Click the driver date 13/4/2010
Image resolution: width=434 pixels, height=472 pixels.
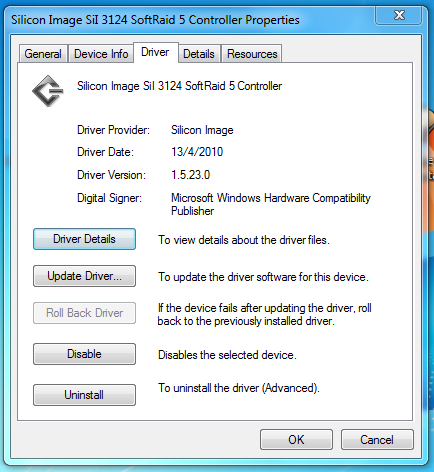(x=197, y=152)
